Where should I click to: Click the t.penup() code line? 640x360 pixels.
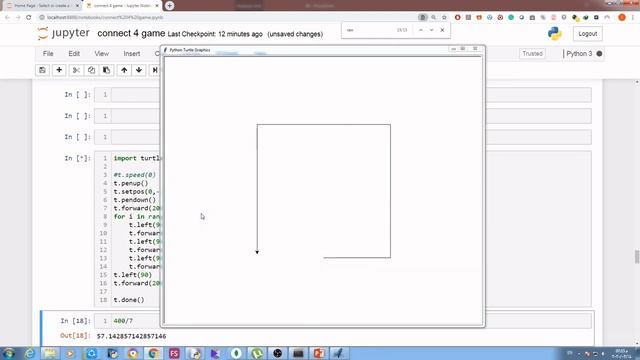[131, 183]
